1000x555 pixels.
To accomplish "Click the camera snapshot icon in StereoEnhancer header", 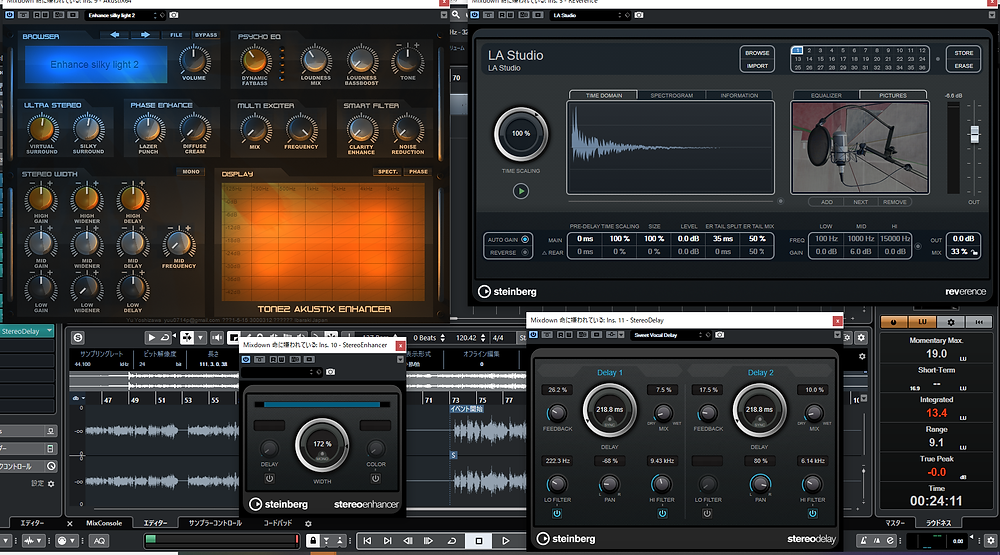I will tap(330, 371).
